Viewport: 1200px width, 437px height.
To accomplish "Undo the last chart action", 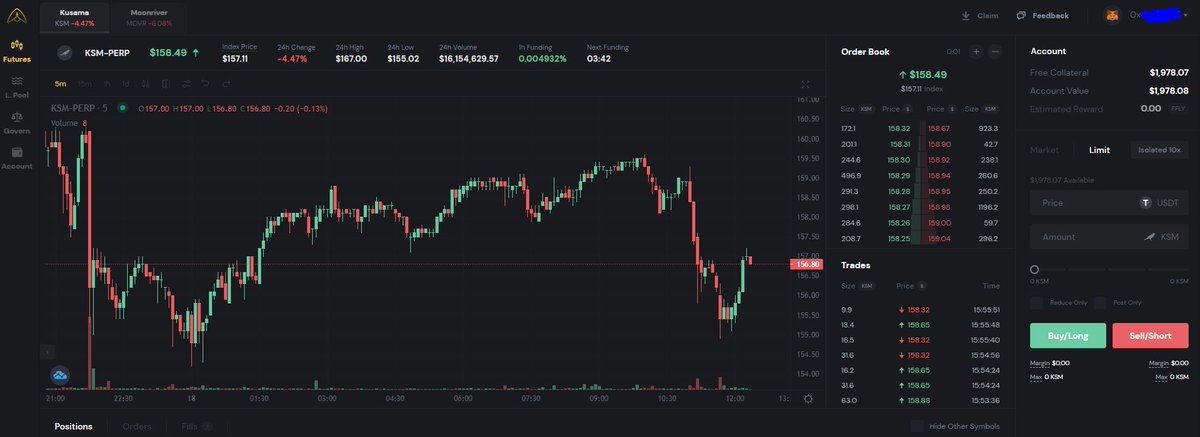I will click(x=205, y=84).
